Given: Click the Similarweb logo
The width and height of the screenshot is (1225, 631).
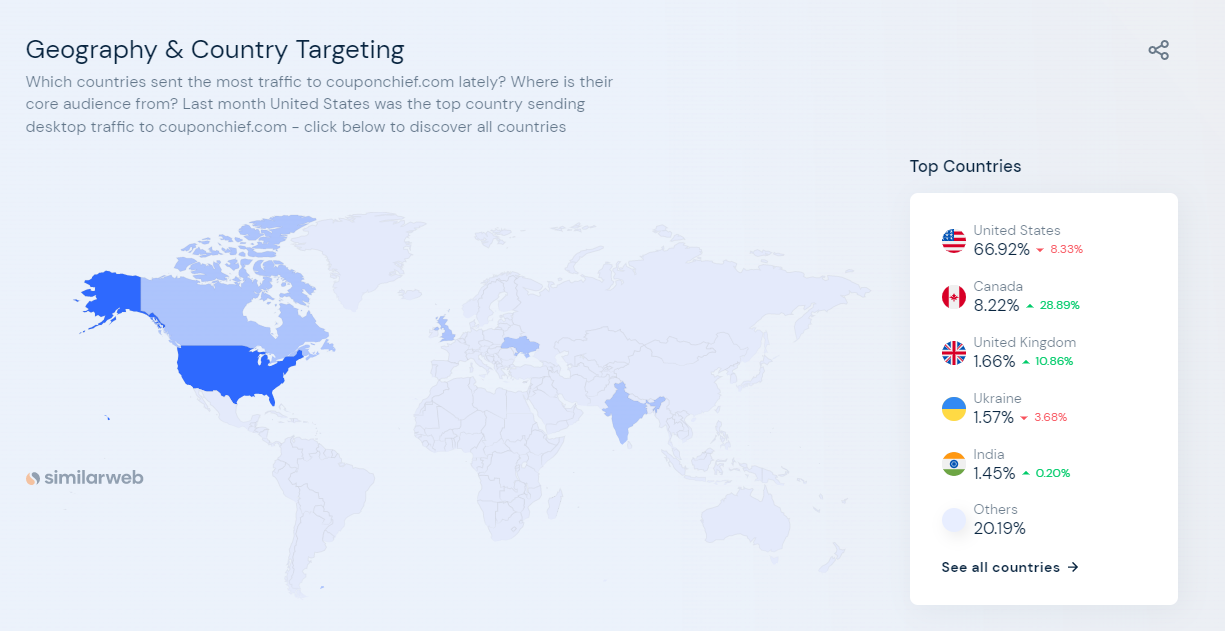Looking at the screenshot, I should 85,478.
